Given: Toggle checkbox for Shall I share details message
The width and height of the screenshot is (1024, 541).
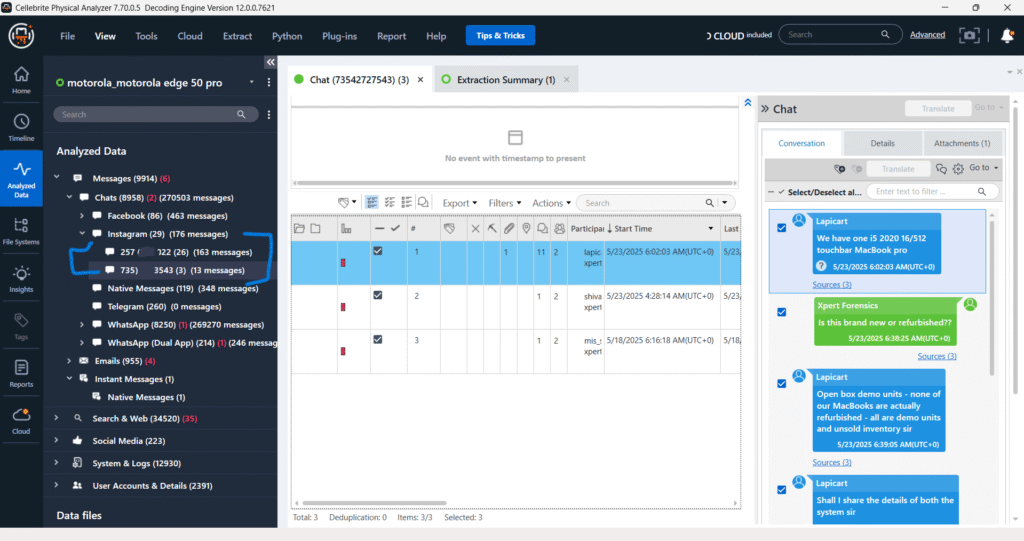Looking at the screenshot, I should pos(782,490).
